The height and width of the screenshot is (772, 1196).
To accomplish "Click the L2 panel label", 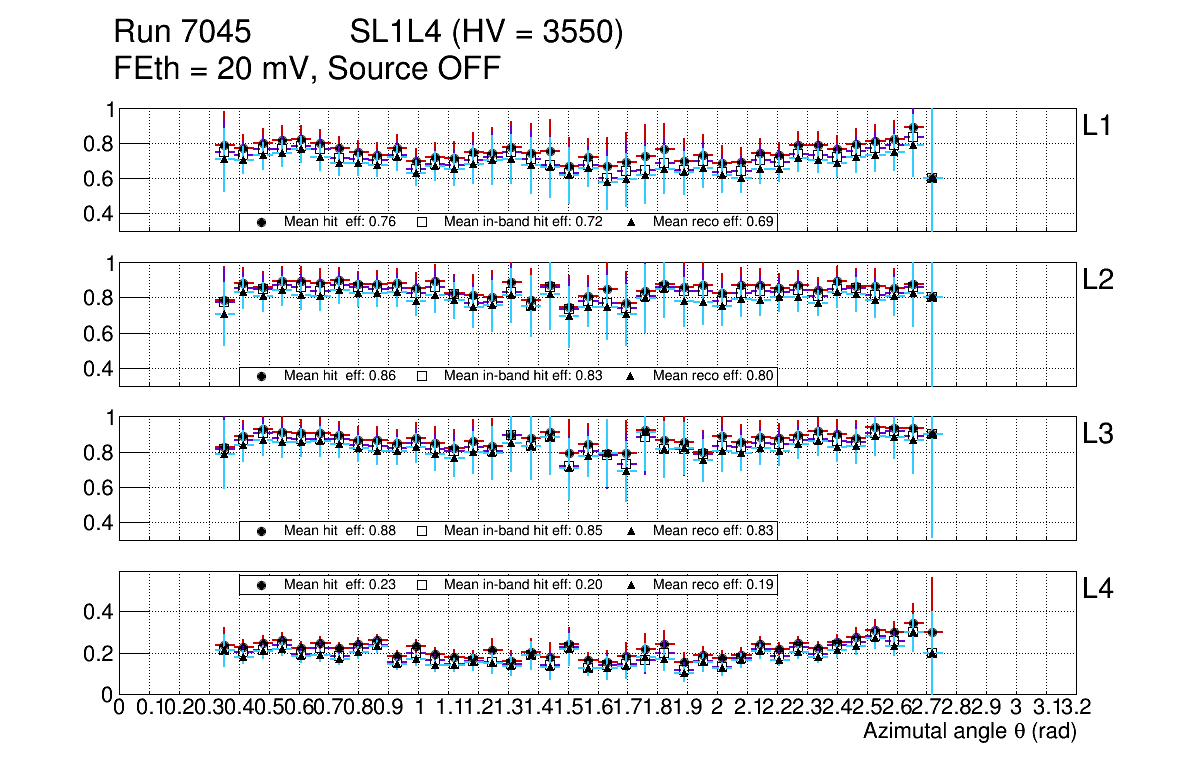I will pyautogui.click(x=1099, y=280).
